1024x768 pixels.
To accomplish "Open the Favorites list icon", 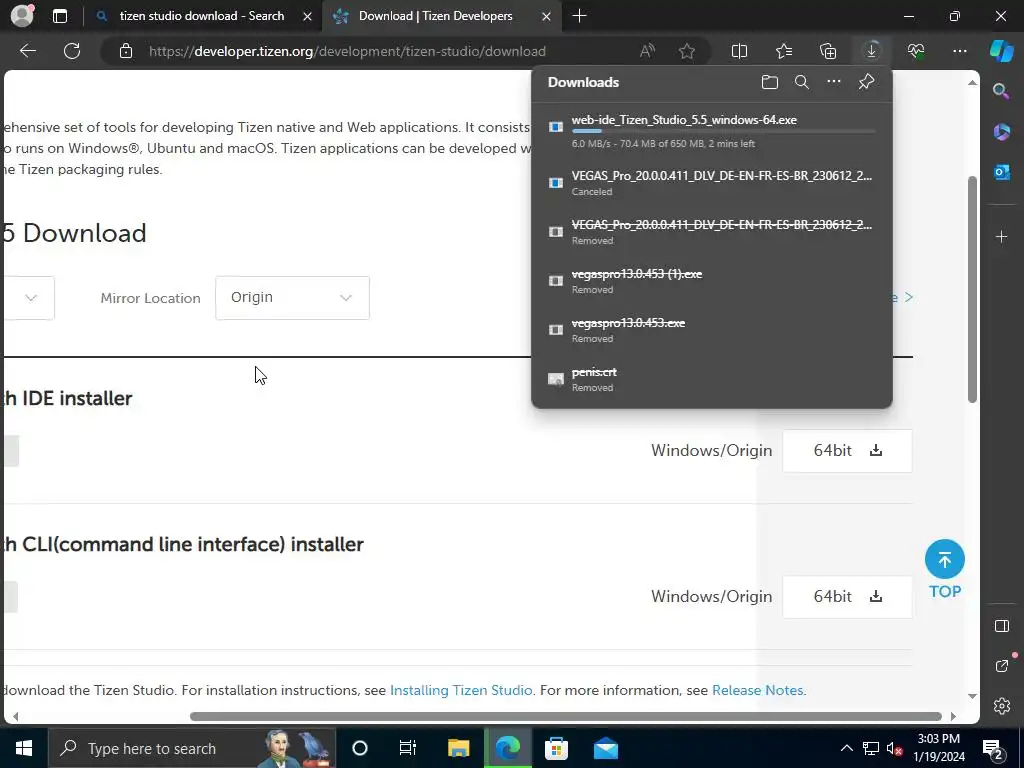I will [x=784, y=51].
